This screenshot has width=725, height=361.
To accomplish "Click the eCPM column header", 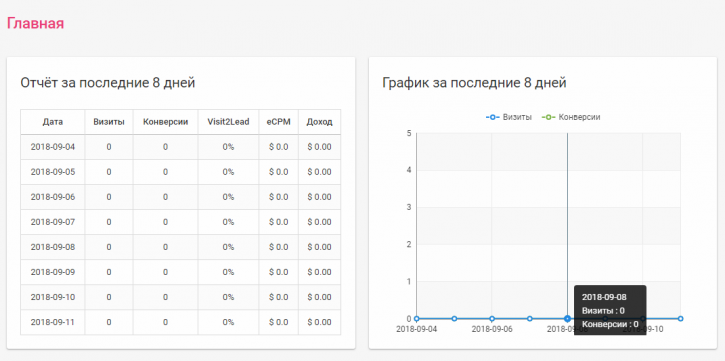I will point(278,122).
